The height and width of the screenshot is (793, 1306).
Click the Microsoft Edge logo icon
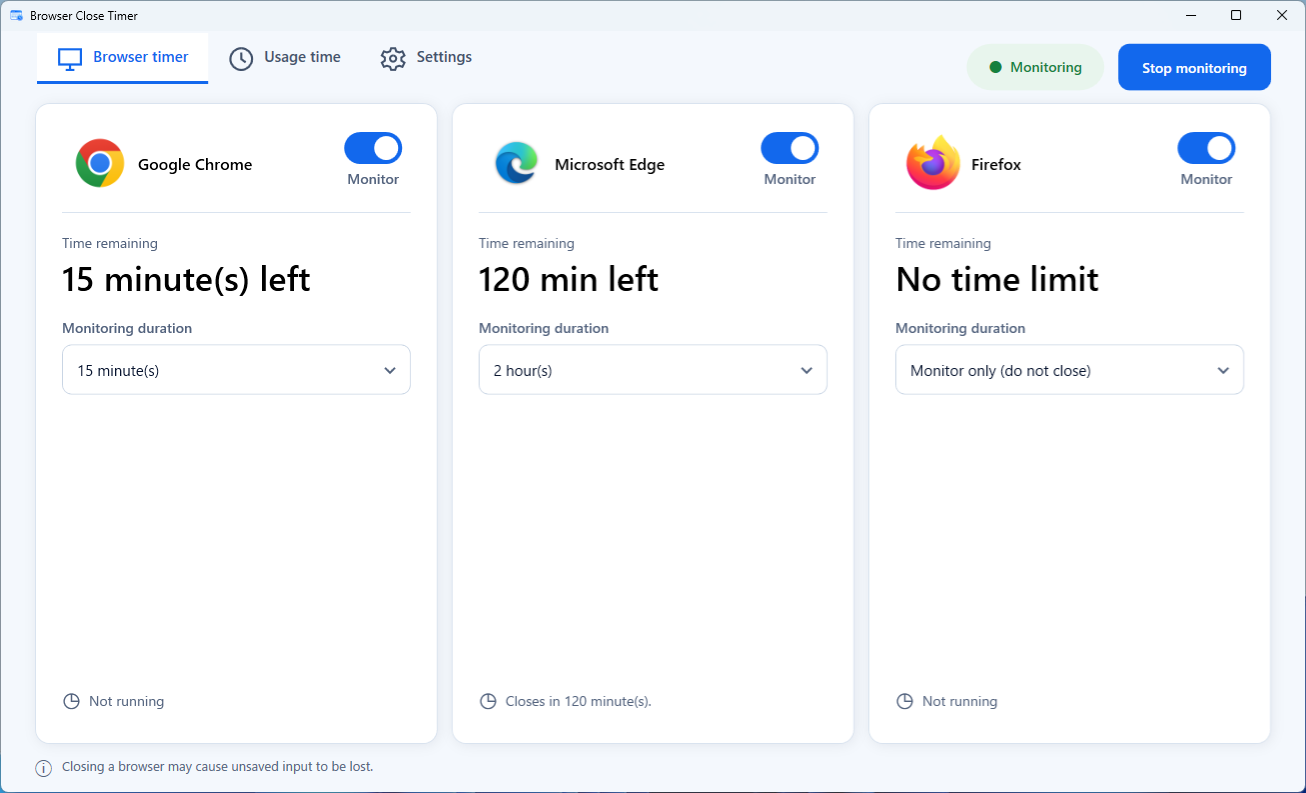pos(516,164)
